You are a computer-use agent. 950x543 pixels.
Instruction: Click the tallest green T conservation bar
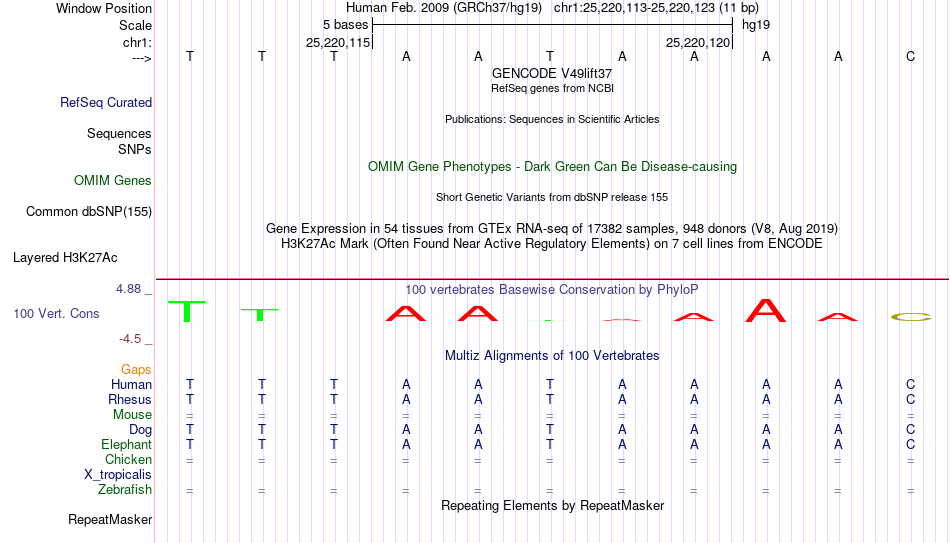tap(187, 311)
